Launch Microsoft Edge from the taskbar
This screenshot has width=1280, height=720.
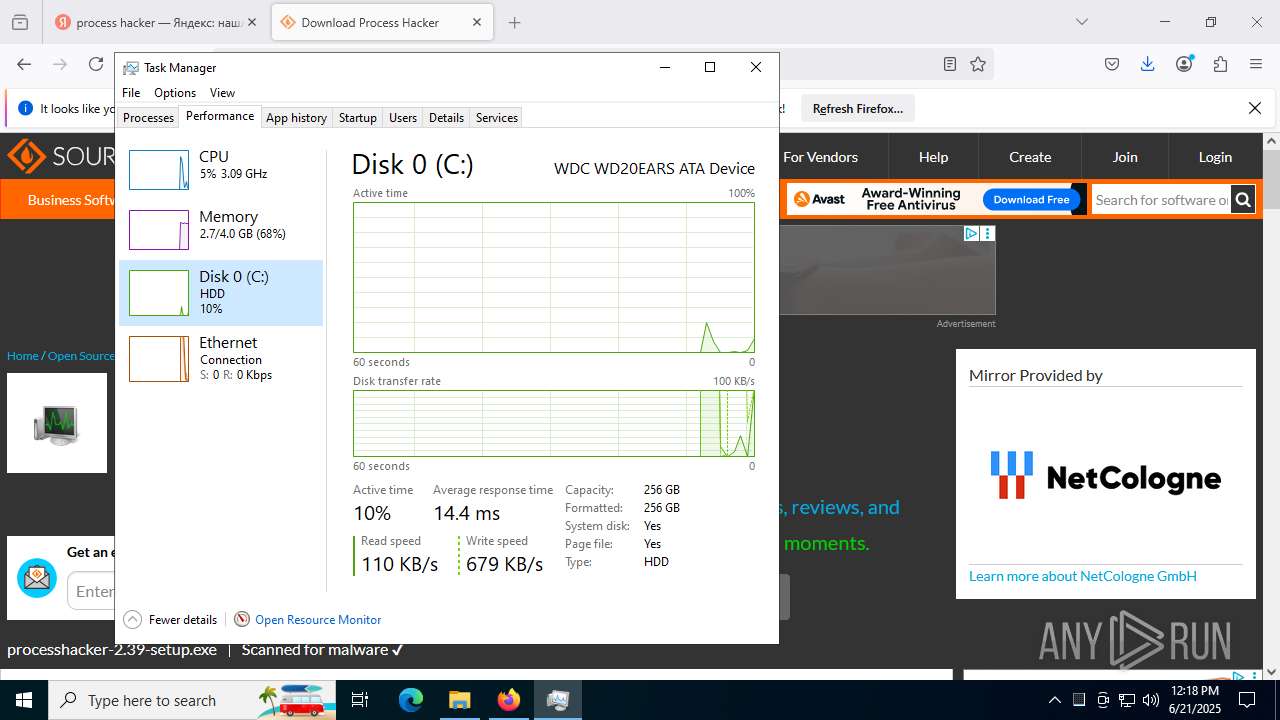pos(411,700)
